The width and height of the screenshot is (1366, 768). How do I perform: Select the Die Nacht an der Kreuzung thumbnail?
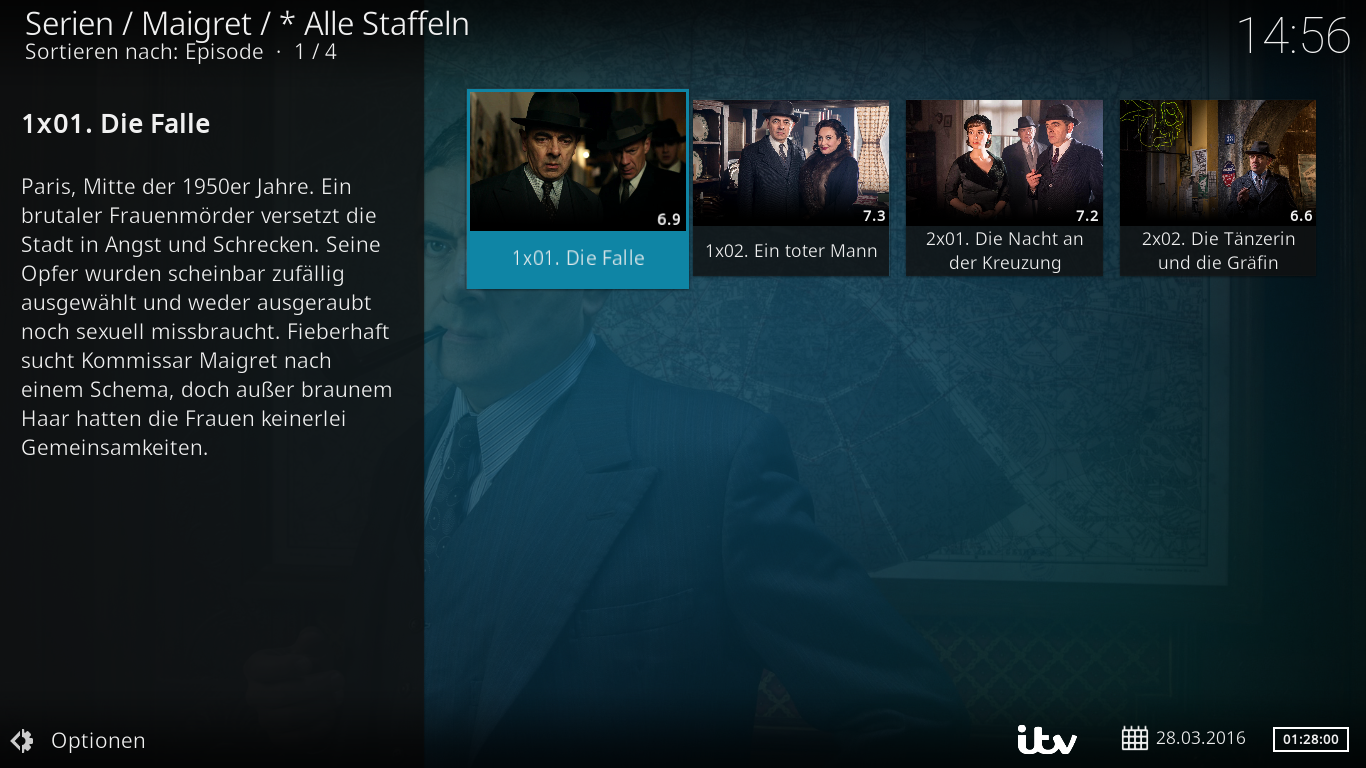(x=1004, y=162)
